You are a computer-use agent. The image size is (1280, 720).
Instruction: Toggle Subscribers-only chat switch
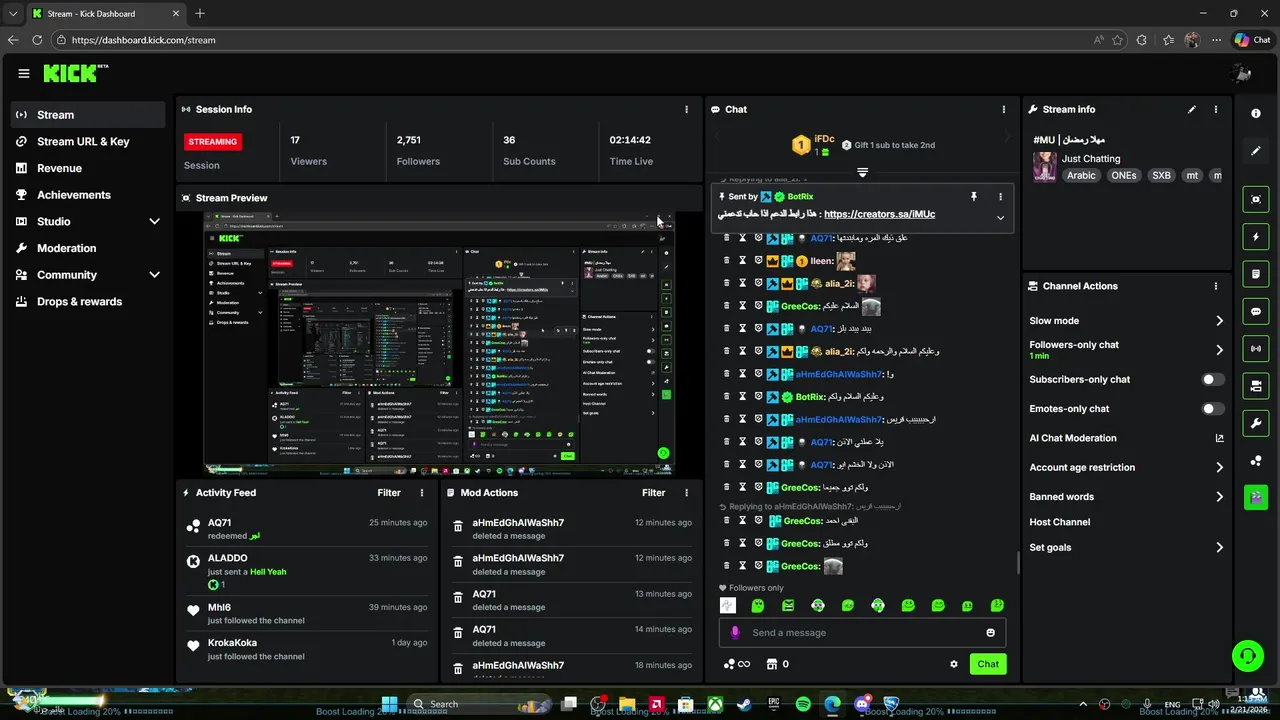1212,379
